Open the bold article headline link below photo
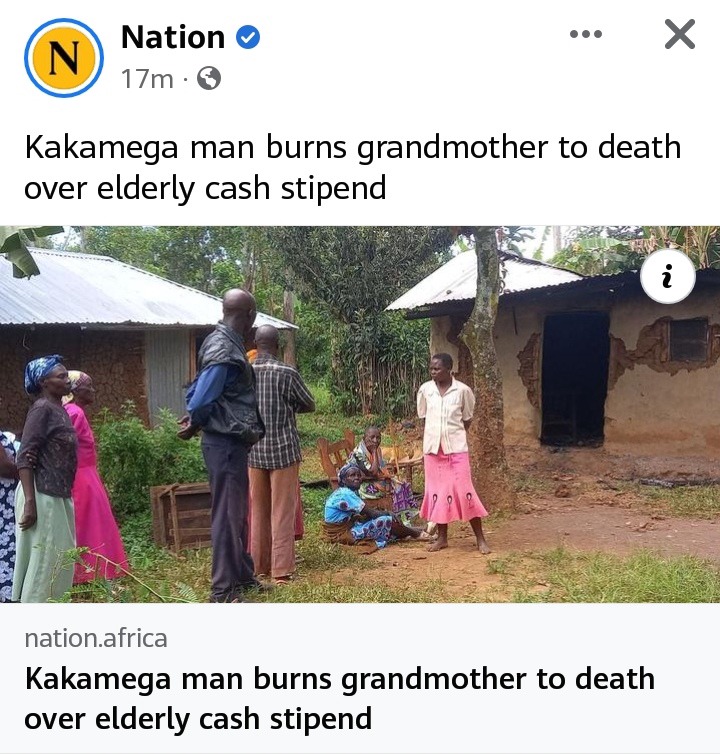 point(340,699)
